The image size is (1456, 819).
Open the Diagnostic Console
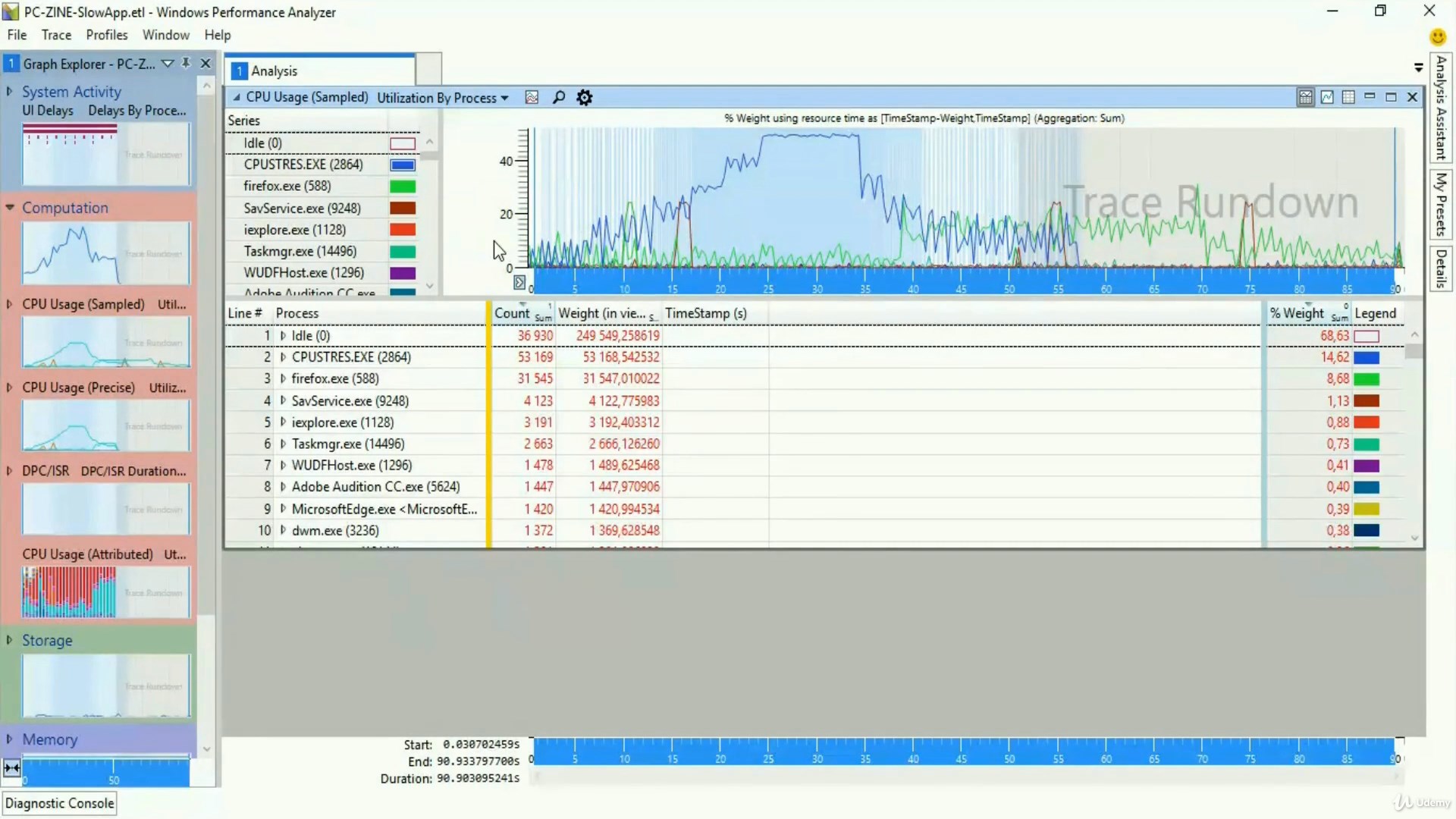pyautogui.click(x=60, y=803)
